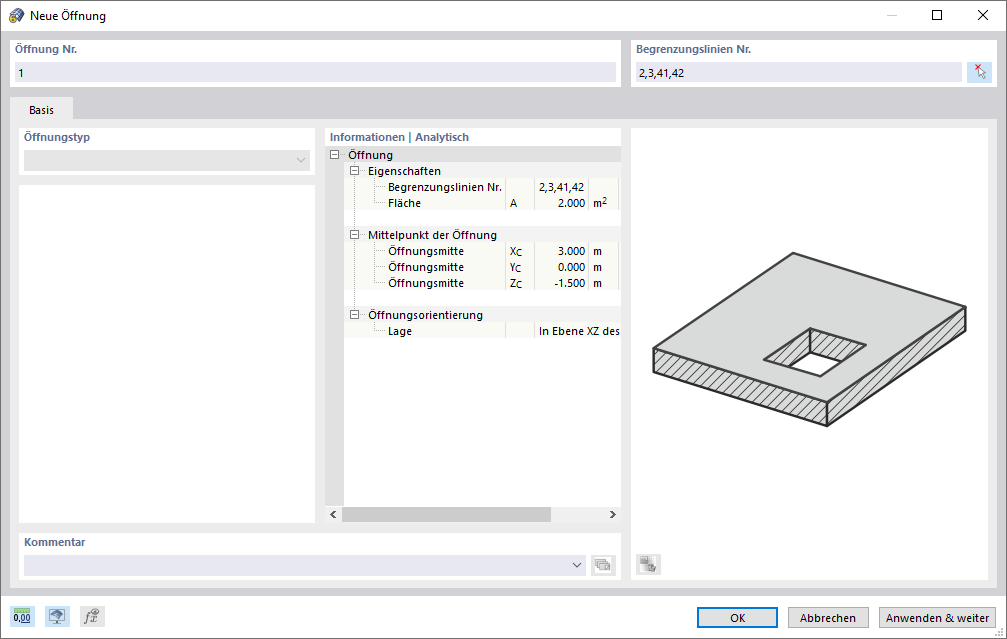Collapse the Öffnung tree node
Screen dimensions: 1007x639
(x=334, y=155)
